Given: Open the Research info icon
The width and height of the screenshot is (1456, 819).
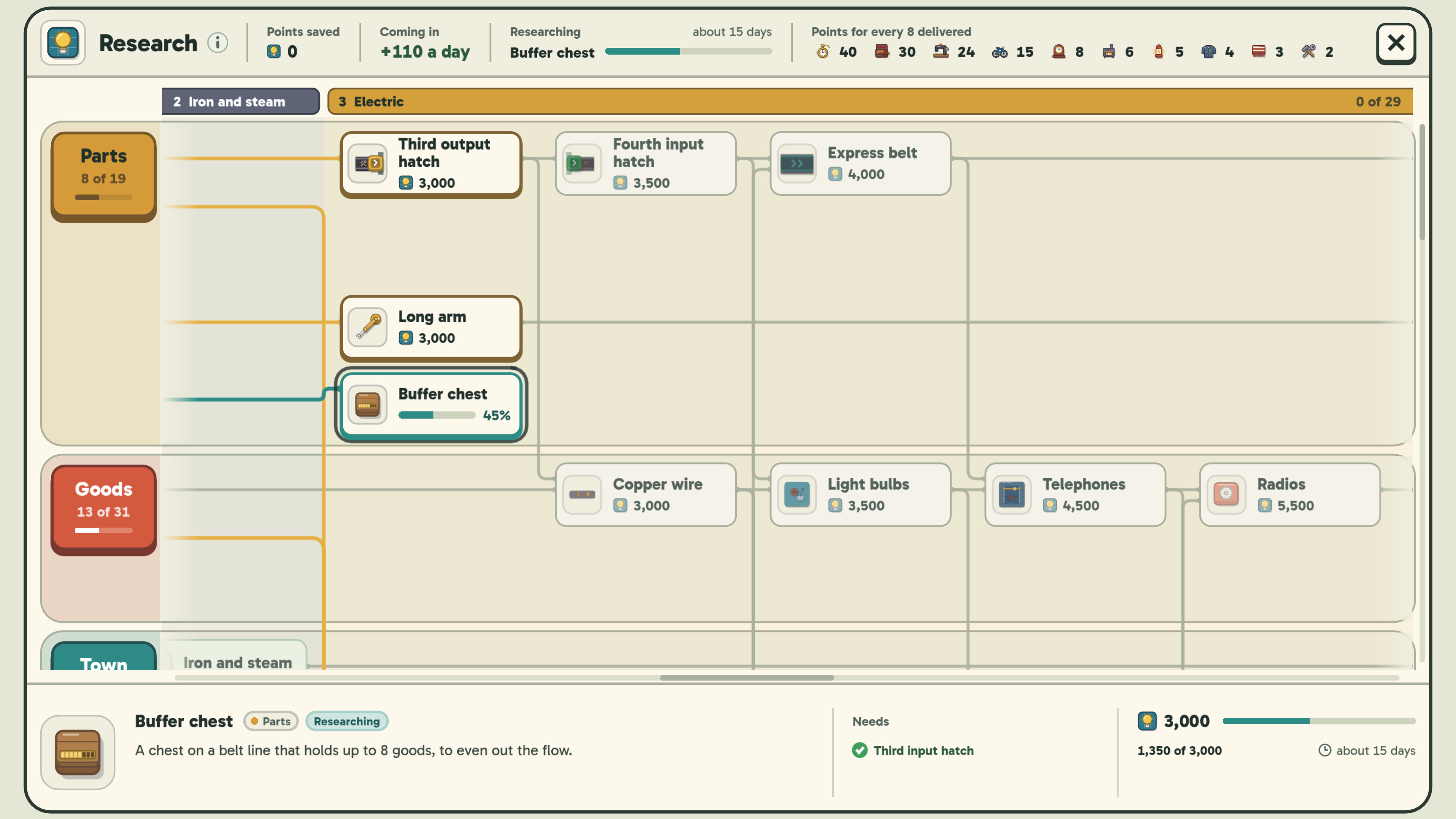Looking at the screenshot, I should 218,43.
